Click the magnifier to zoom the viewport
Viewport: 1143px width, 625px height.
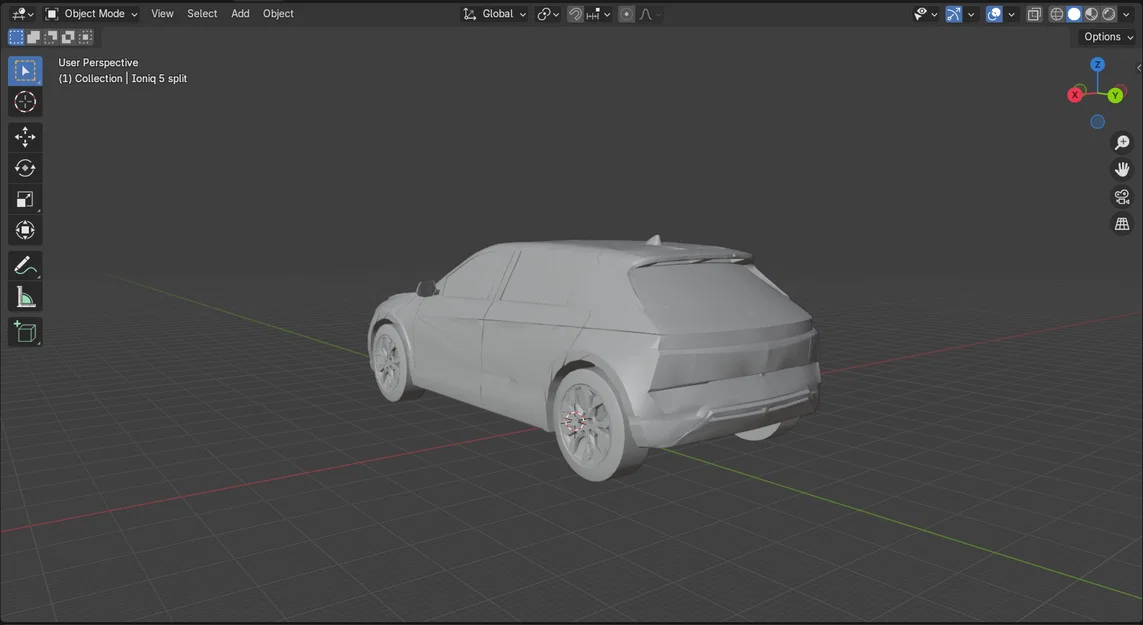tap(1122, 142)
